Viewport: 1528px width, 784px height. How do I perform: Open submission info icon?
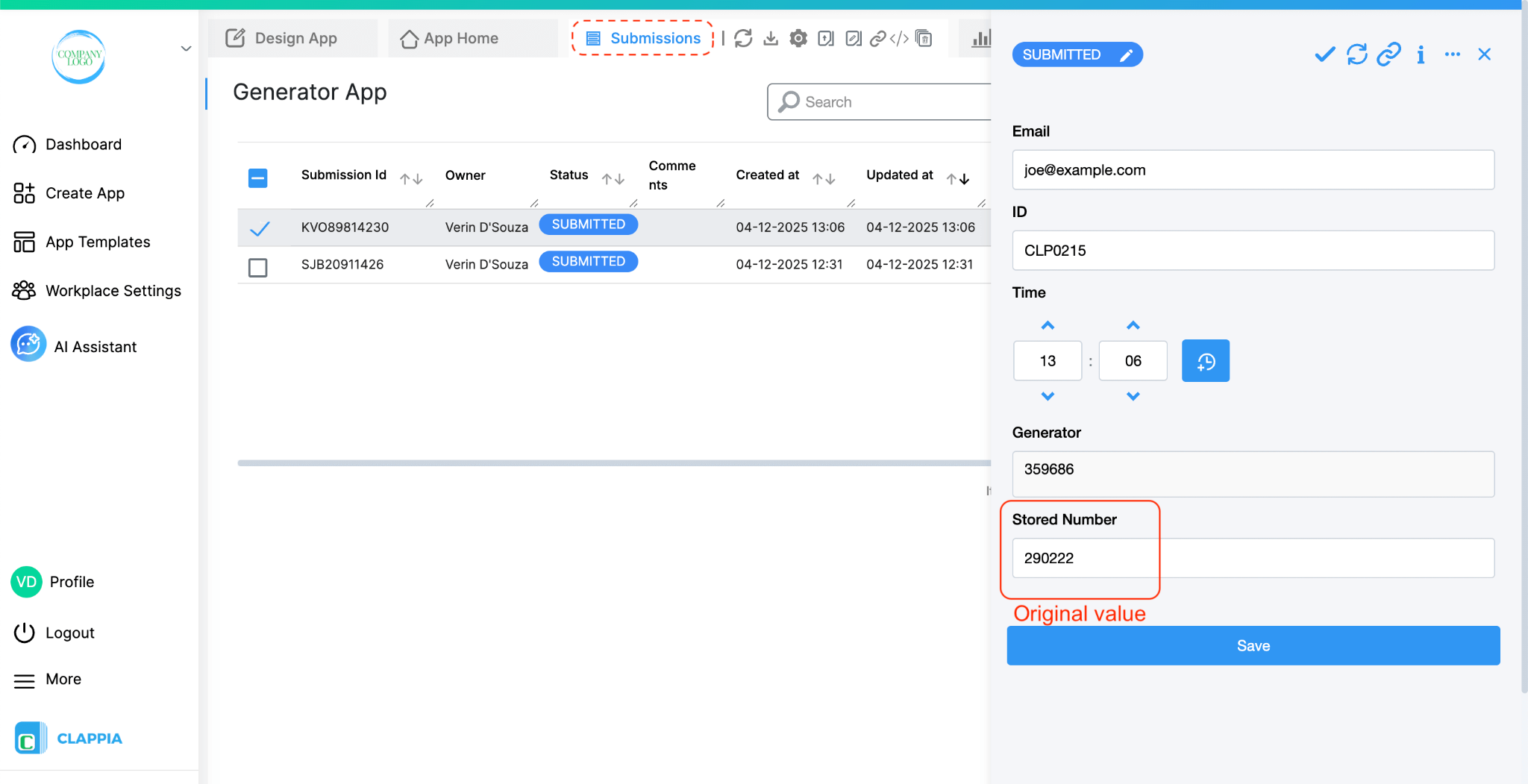(x=1421, y=54)
